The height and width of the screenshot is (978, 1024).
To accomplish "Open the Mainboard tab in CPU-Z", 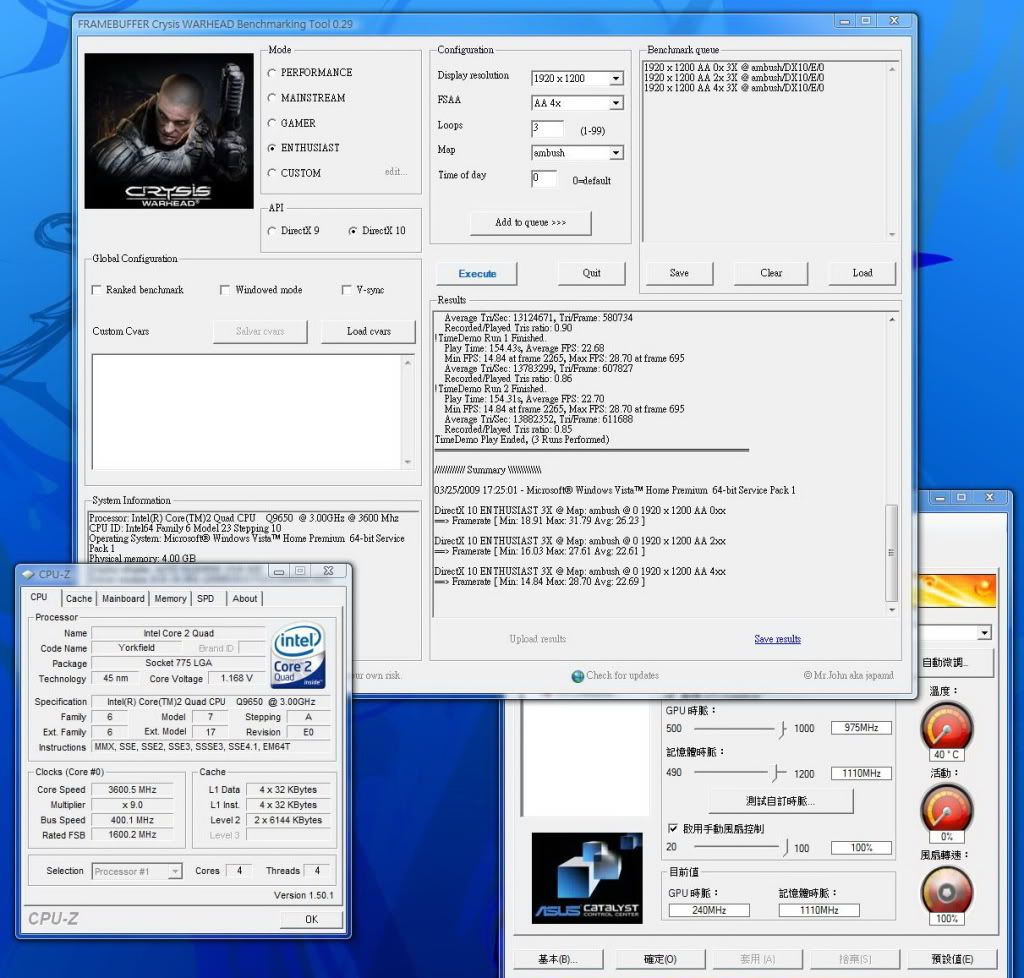I will tap(123, 599).
